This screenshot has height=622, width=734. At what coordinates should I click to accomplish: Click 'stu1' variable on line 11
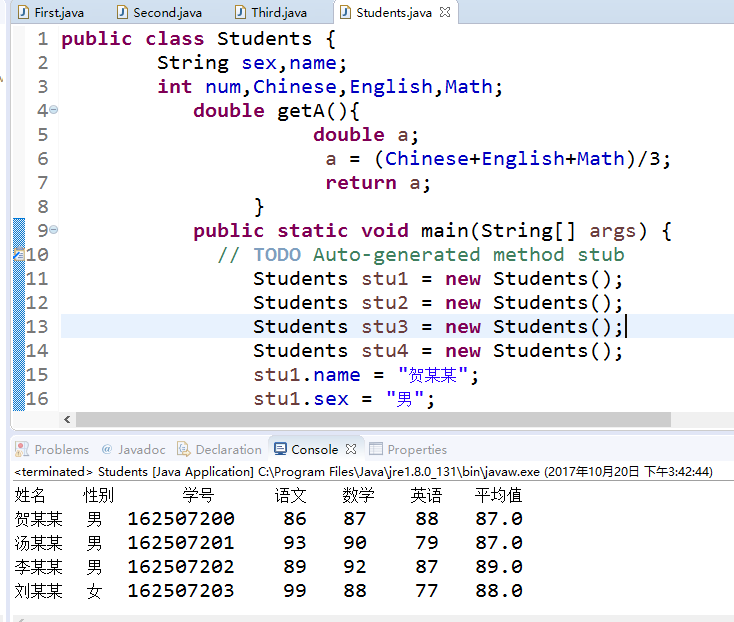tap(385, 279)
